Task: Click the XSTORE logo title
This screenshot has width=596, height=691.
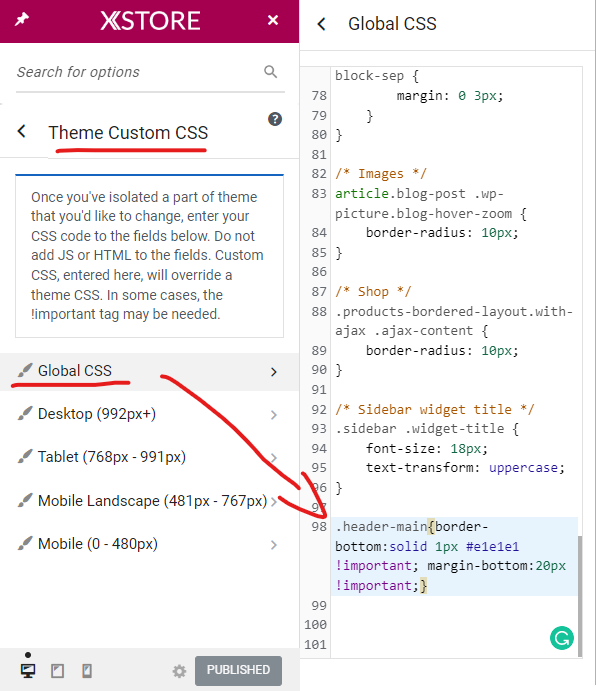Action: [150, 21]
